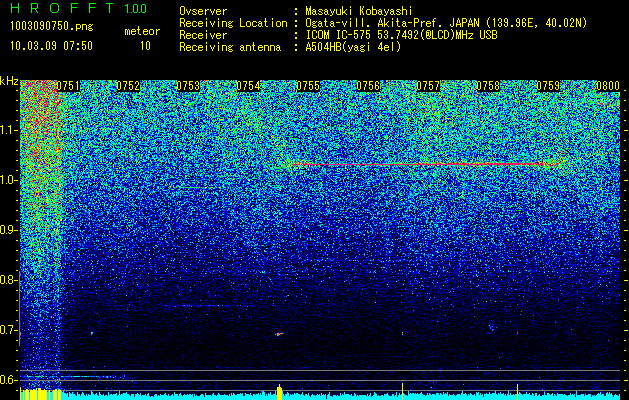The image size is (629, 400).
Task: Click the 0759 time marker
Action: click(548, 86)
